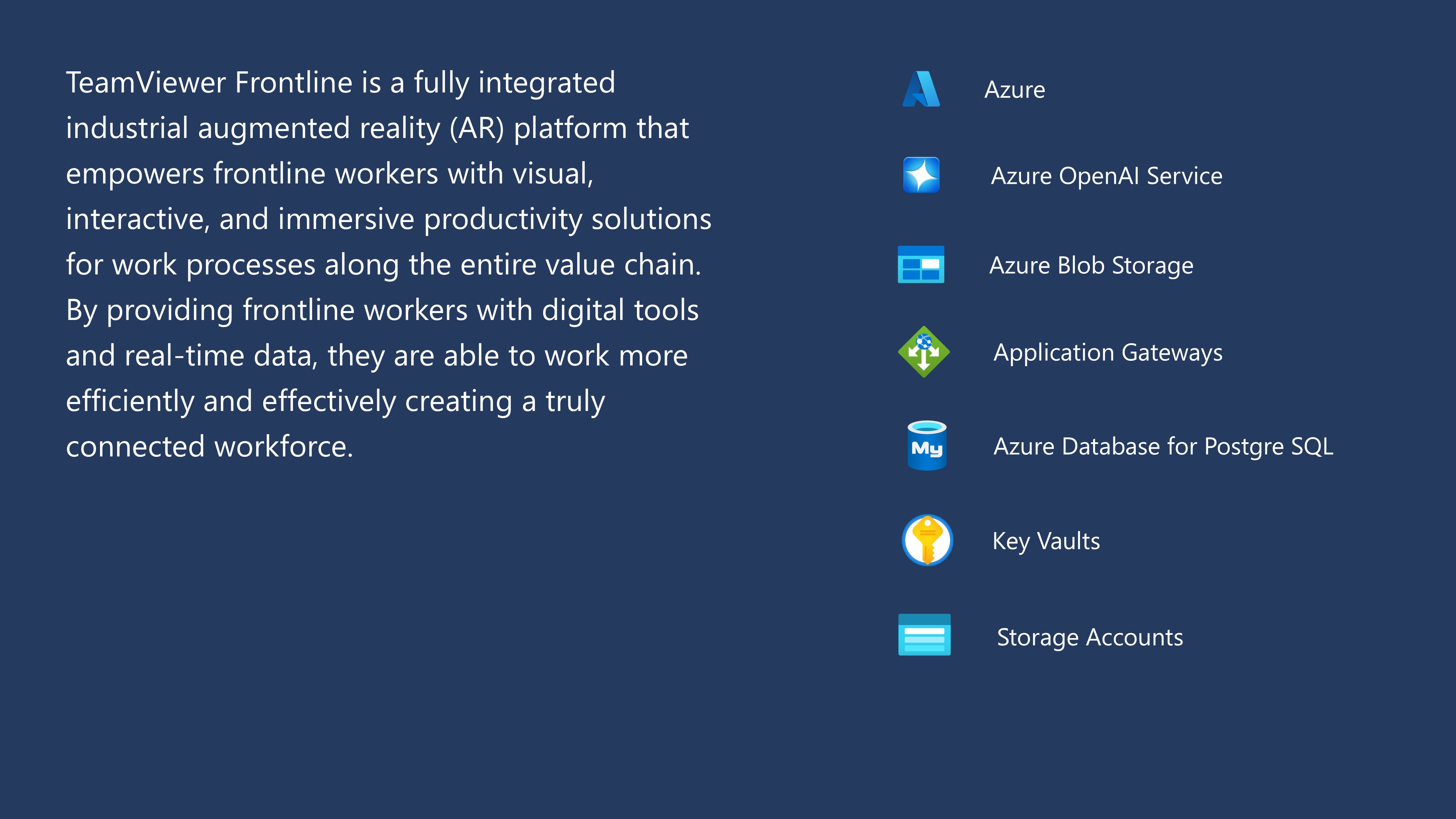Click the Azure logo icon

[x=921, y=89]
